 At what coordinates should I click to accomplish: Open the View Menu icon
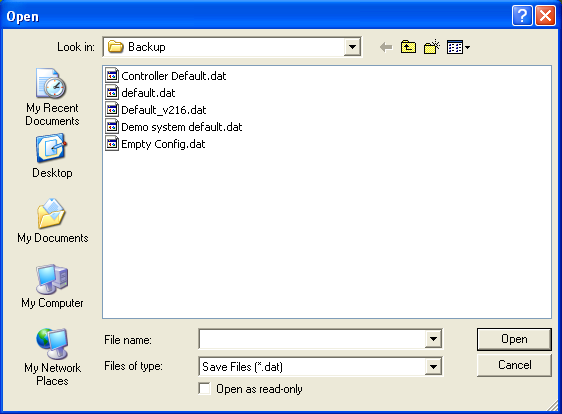[458, 47]
